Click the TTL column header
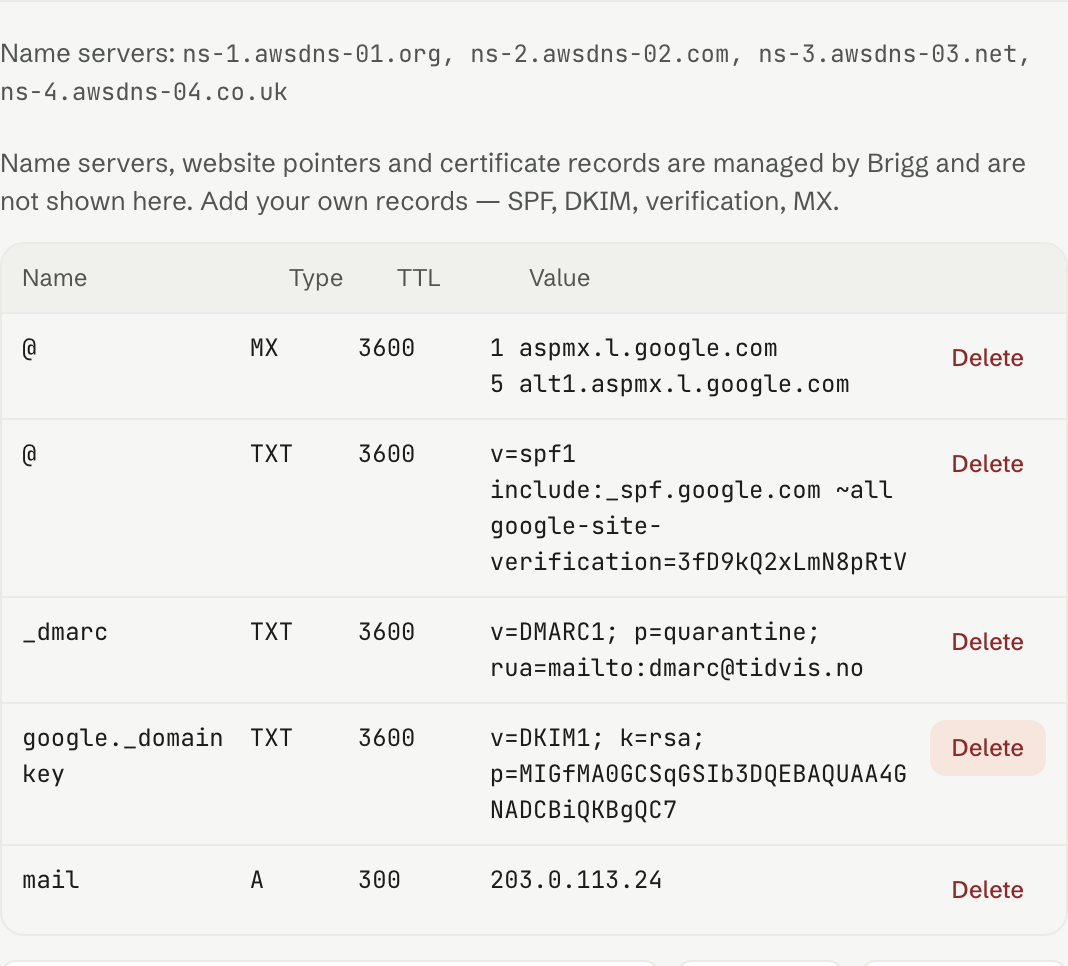1068x966 pixels. pos(418,278)
